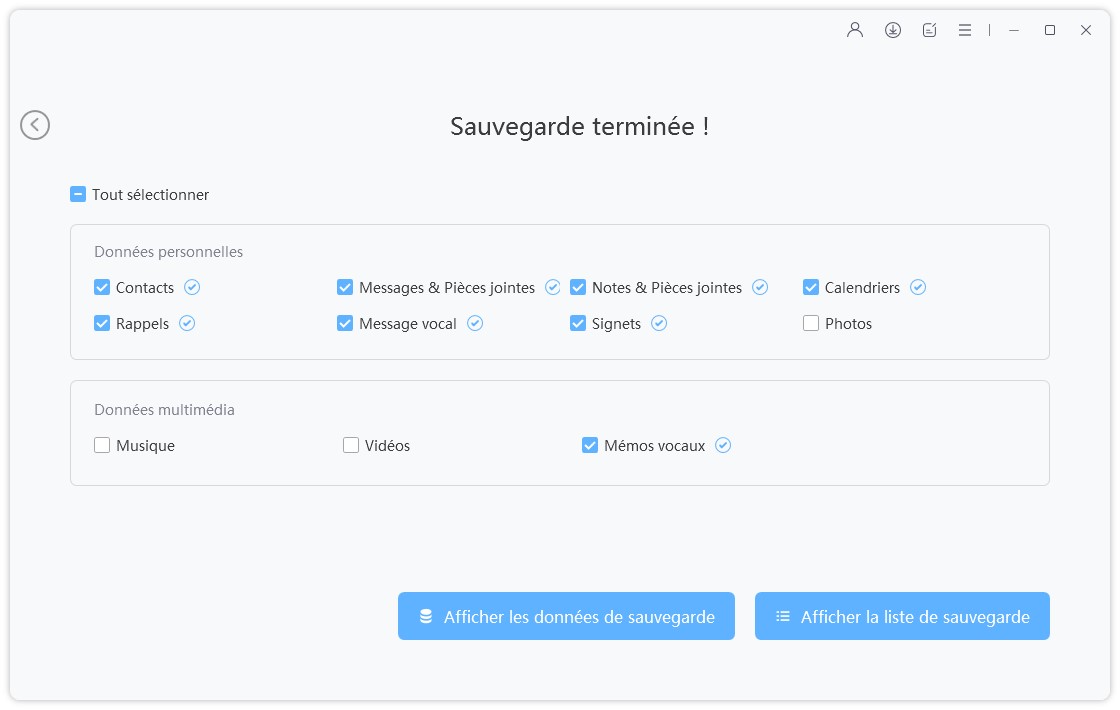
Task: Click Afficher la liste de sauvegarde button
Action: tap(902, 616)
